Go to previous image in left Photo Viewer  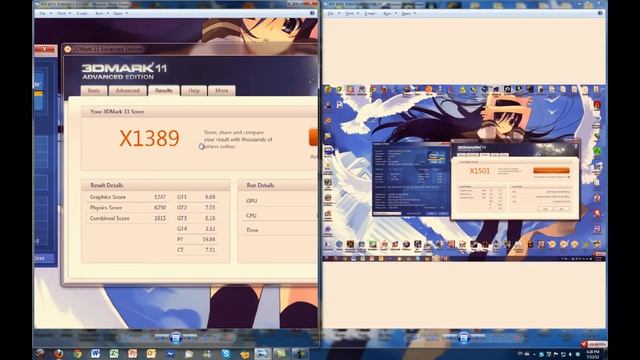point(163,338)
